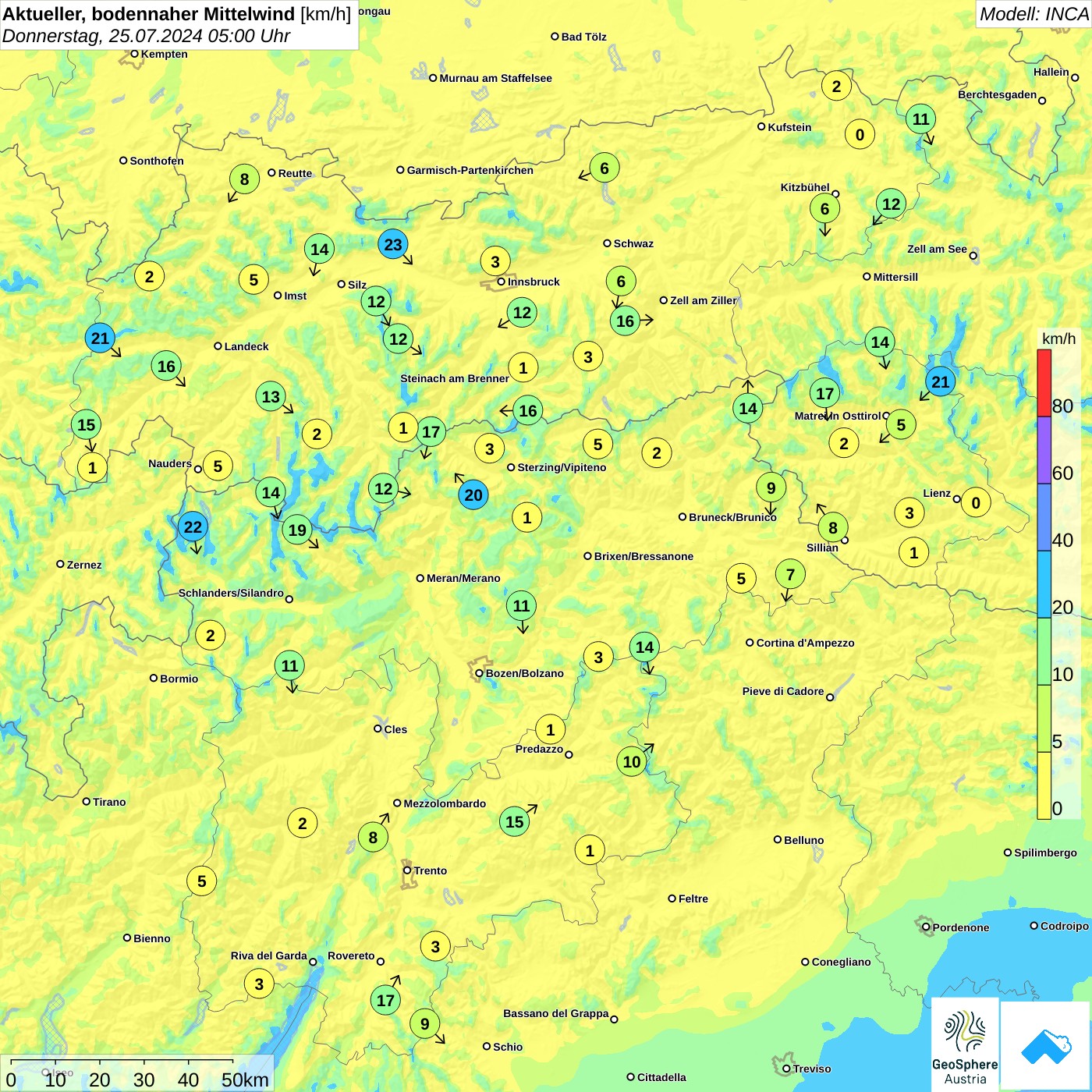Click the wind marker showing 19
This screenshot has width=1092, height=1092.
(x=297, y=530)
